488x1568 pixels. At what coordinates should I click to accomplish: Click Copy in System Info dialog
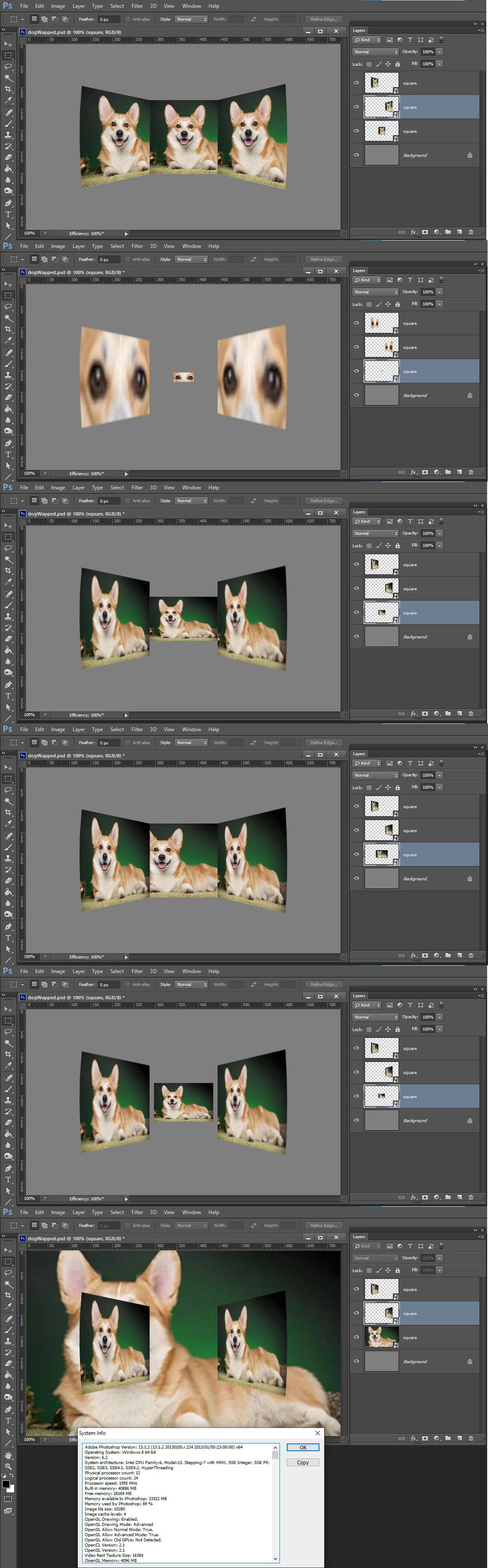[303, 1462]
